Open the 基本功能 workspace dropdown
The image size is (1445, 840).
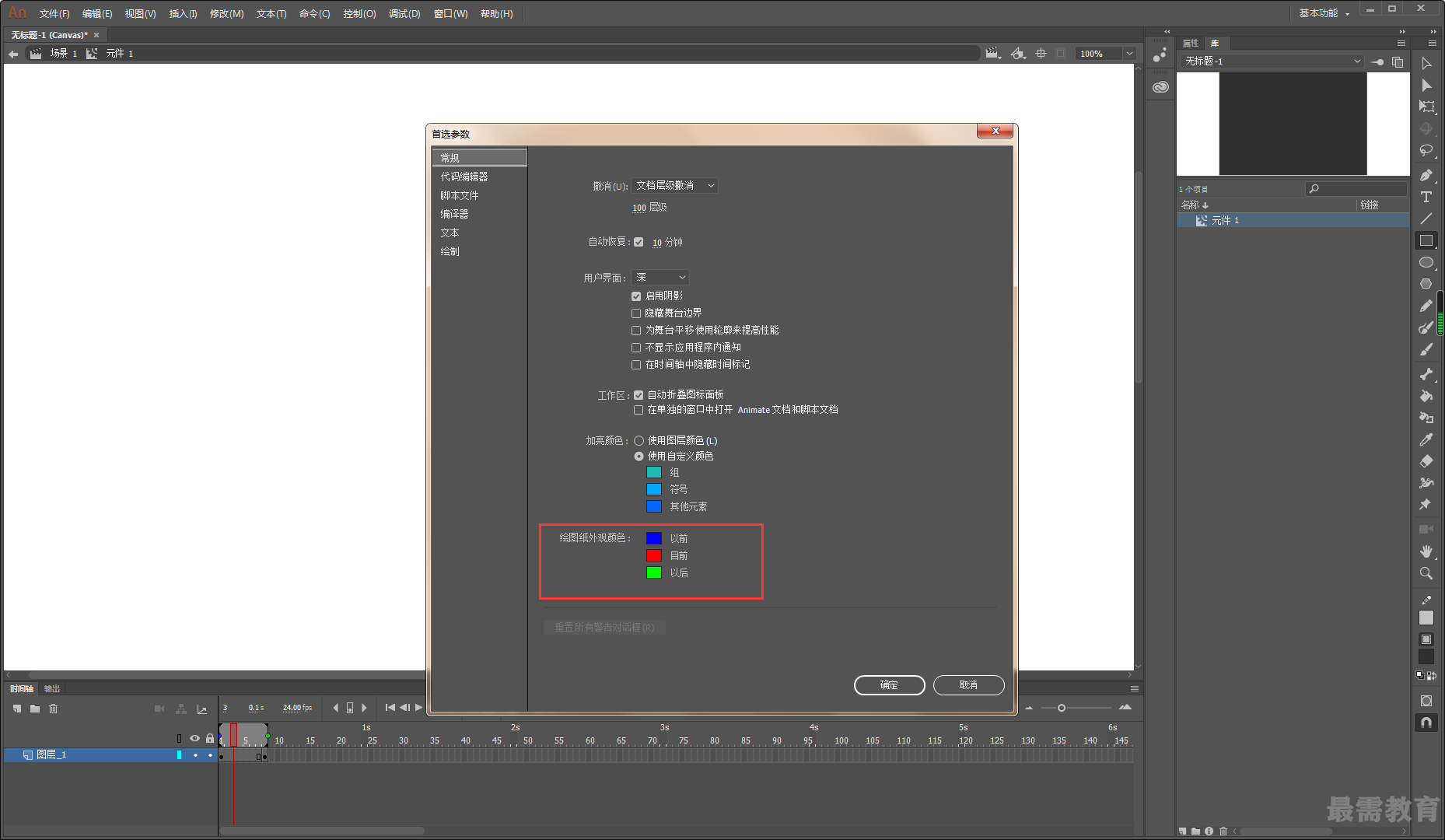(x=1325, y=13)
